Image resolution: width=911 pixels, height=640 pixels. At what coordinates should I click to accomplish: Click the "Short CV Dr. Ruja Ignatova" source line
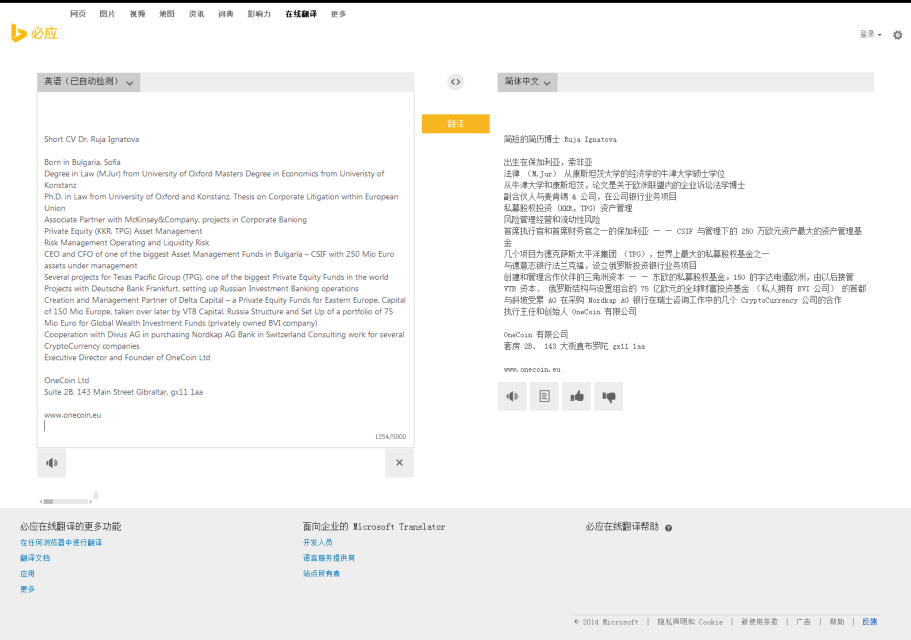point(92,139)
